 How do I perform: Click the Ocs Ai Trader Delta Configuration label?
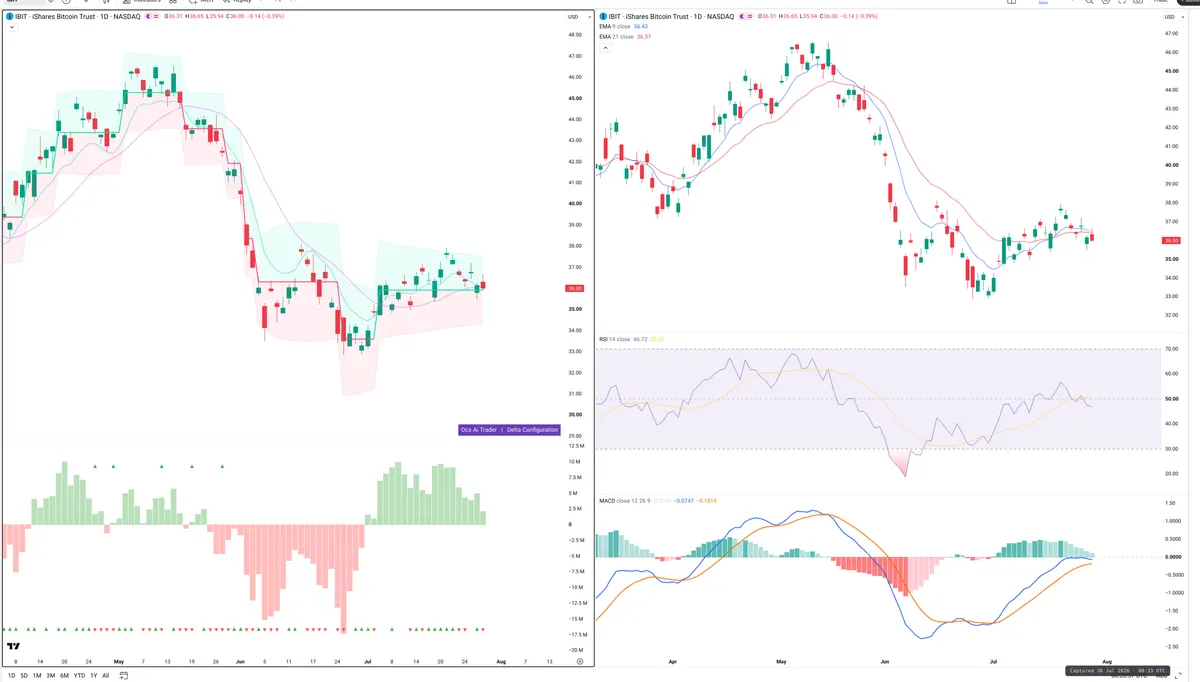tap(509, 429)
